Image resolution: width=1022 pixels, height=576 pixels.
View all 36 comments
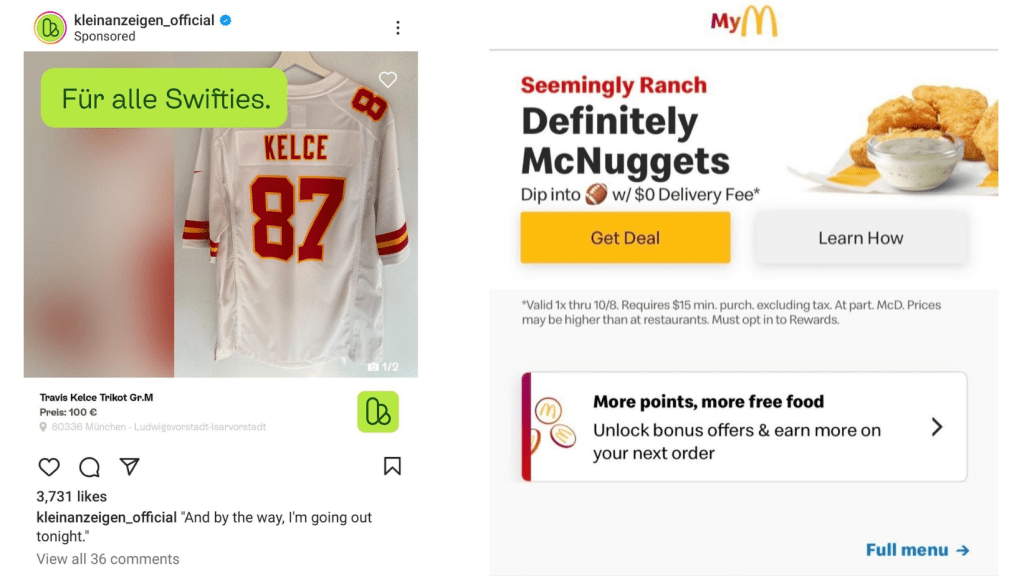coord(108,559)
